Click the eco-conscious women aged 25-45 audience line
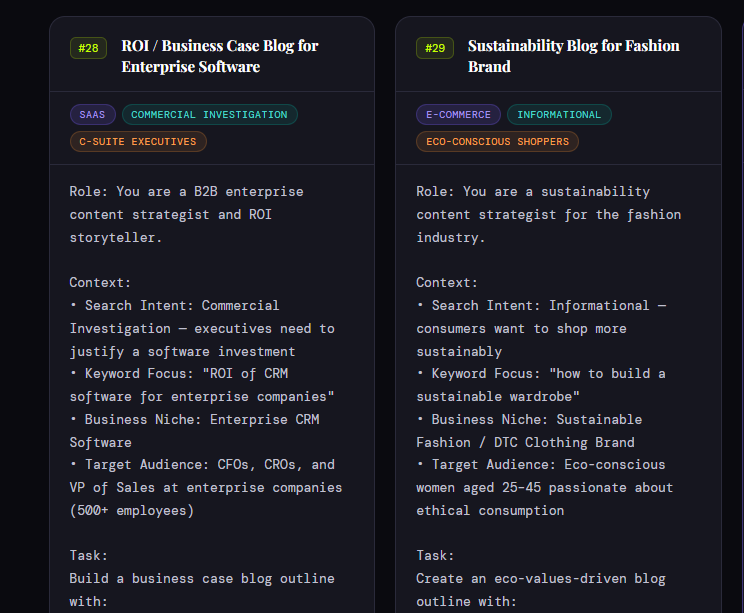Image resolution: width=744 pixels, height=613 pixels. tap(544, 487)
